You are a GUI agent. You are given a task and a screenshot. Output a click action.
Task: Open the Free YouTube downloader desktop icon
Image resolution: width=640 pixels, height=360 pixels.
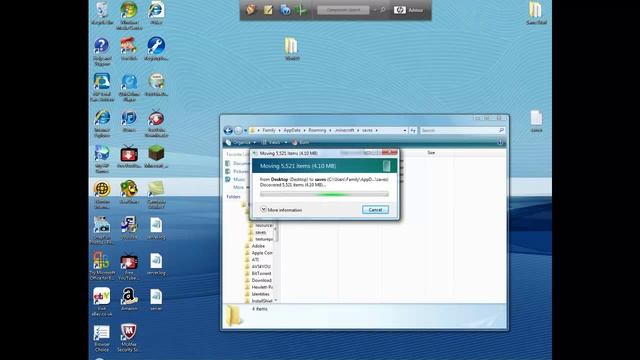(x=129, y=266)
